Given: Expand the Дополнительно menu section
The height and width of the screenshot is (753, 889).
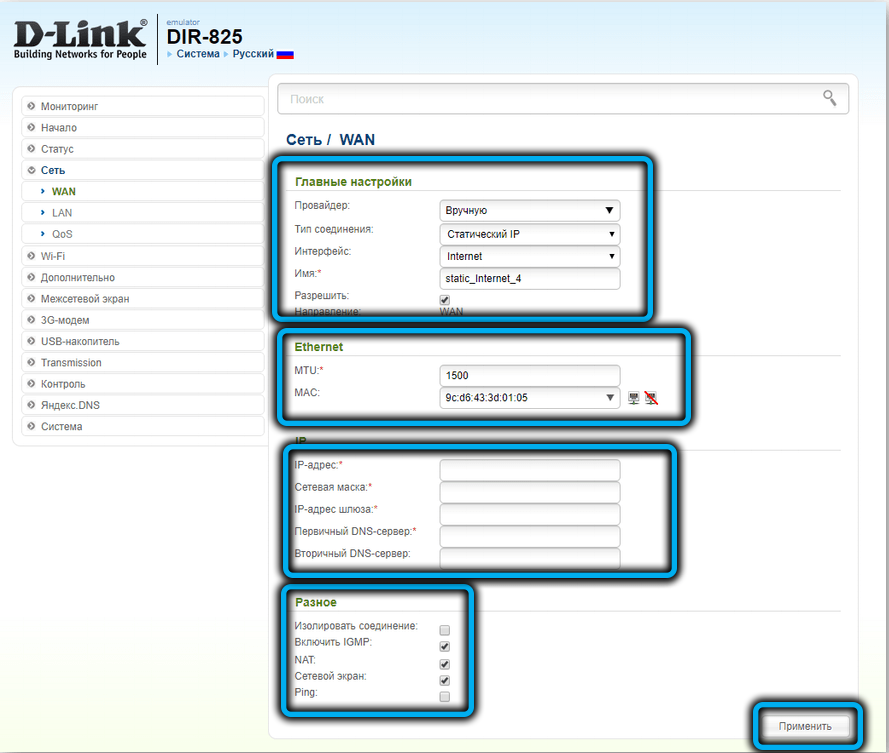Looking at the screenshot, I should pyautogui.click(x=143, y=277).
